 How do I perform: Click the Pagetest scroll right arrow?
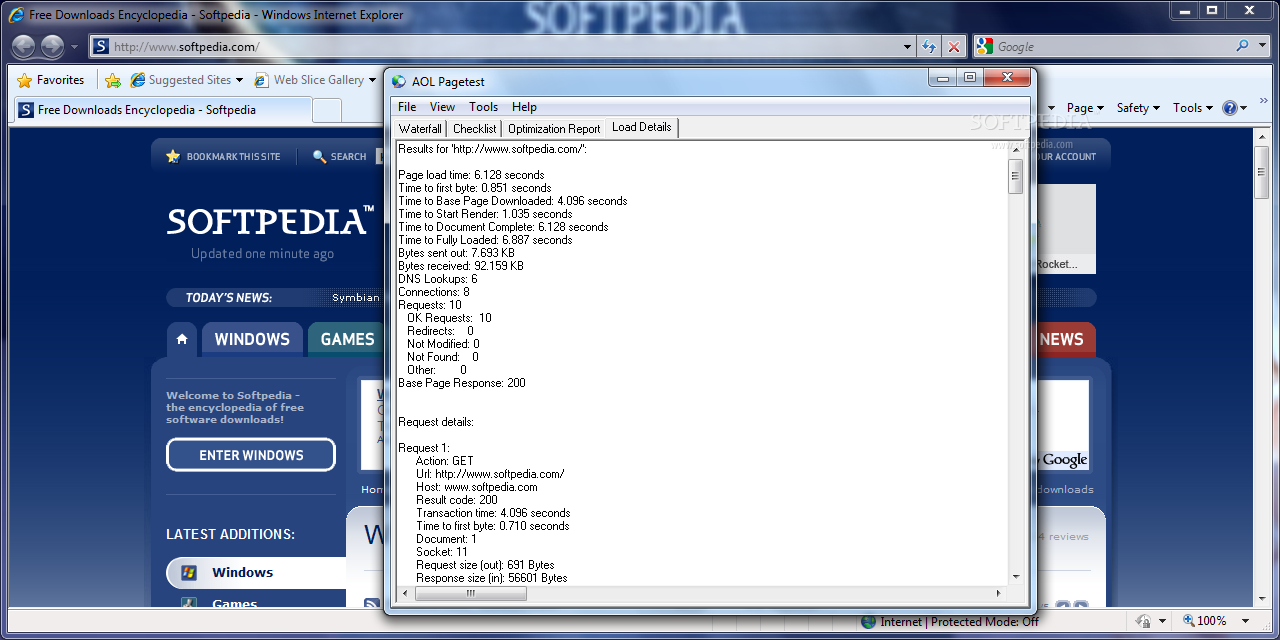tap(999, 593)
